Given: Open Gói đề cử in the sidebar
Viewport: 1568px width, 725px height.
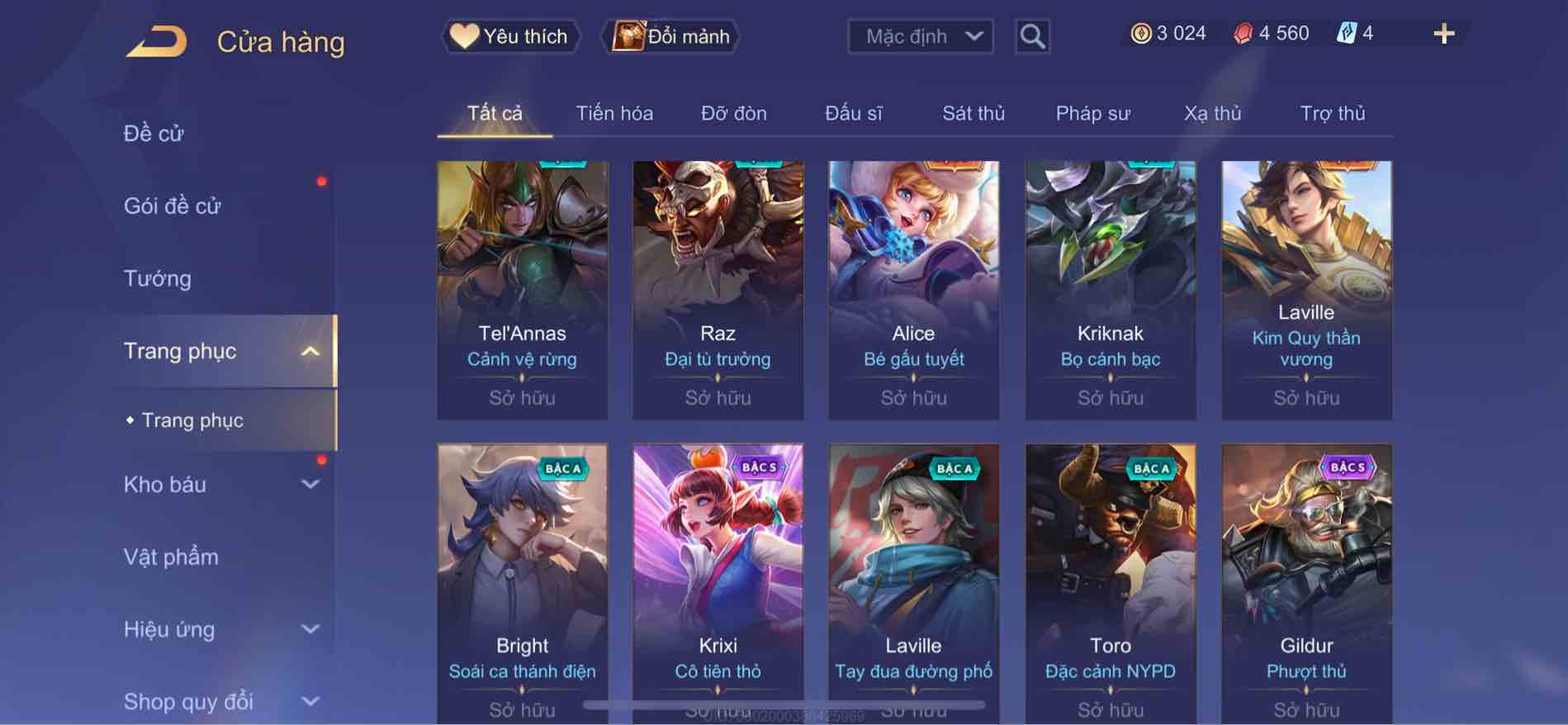Looking at the screenshot, I should pos(173,206).
